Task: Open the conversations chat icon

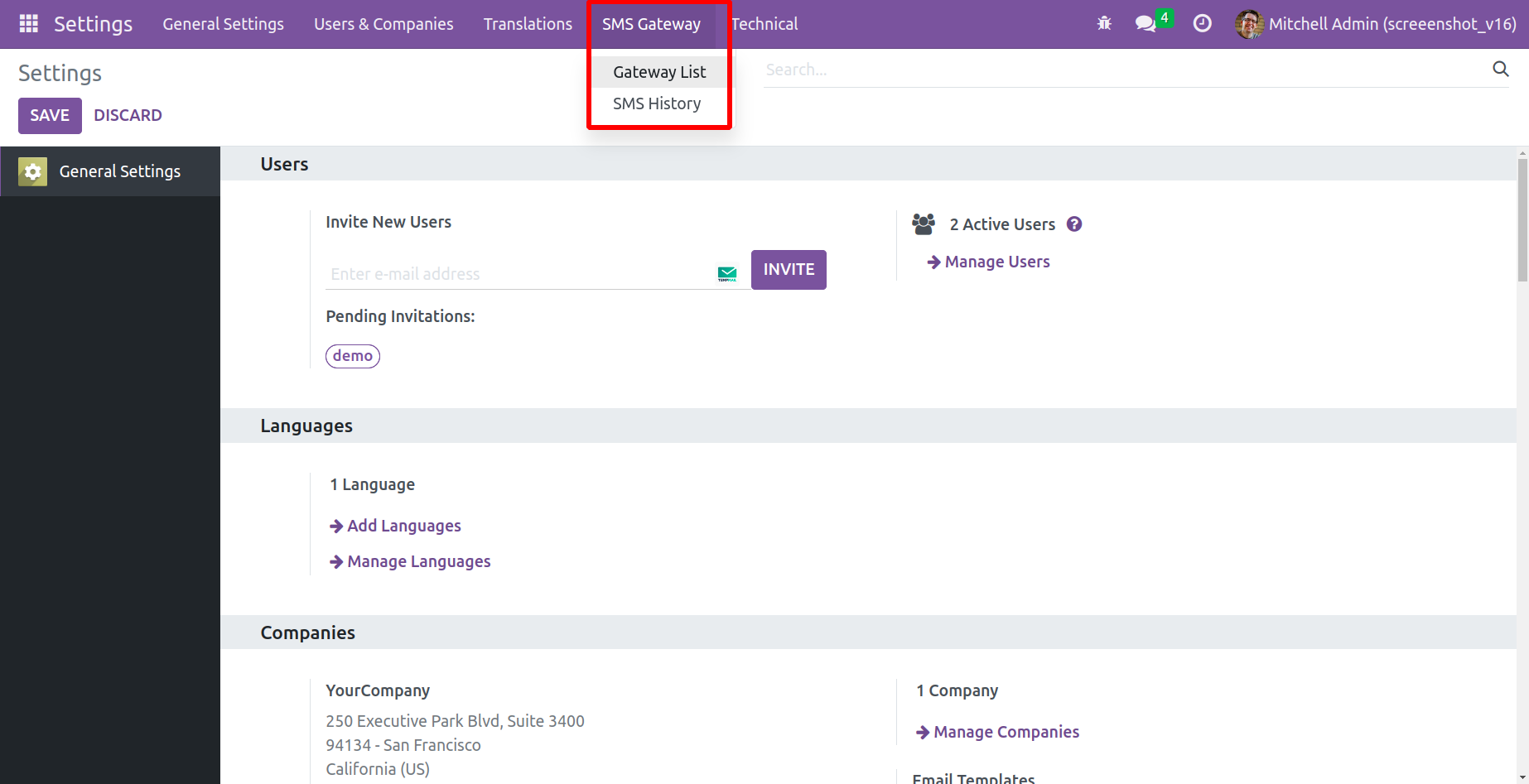Action: coord(1146,24)
